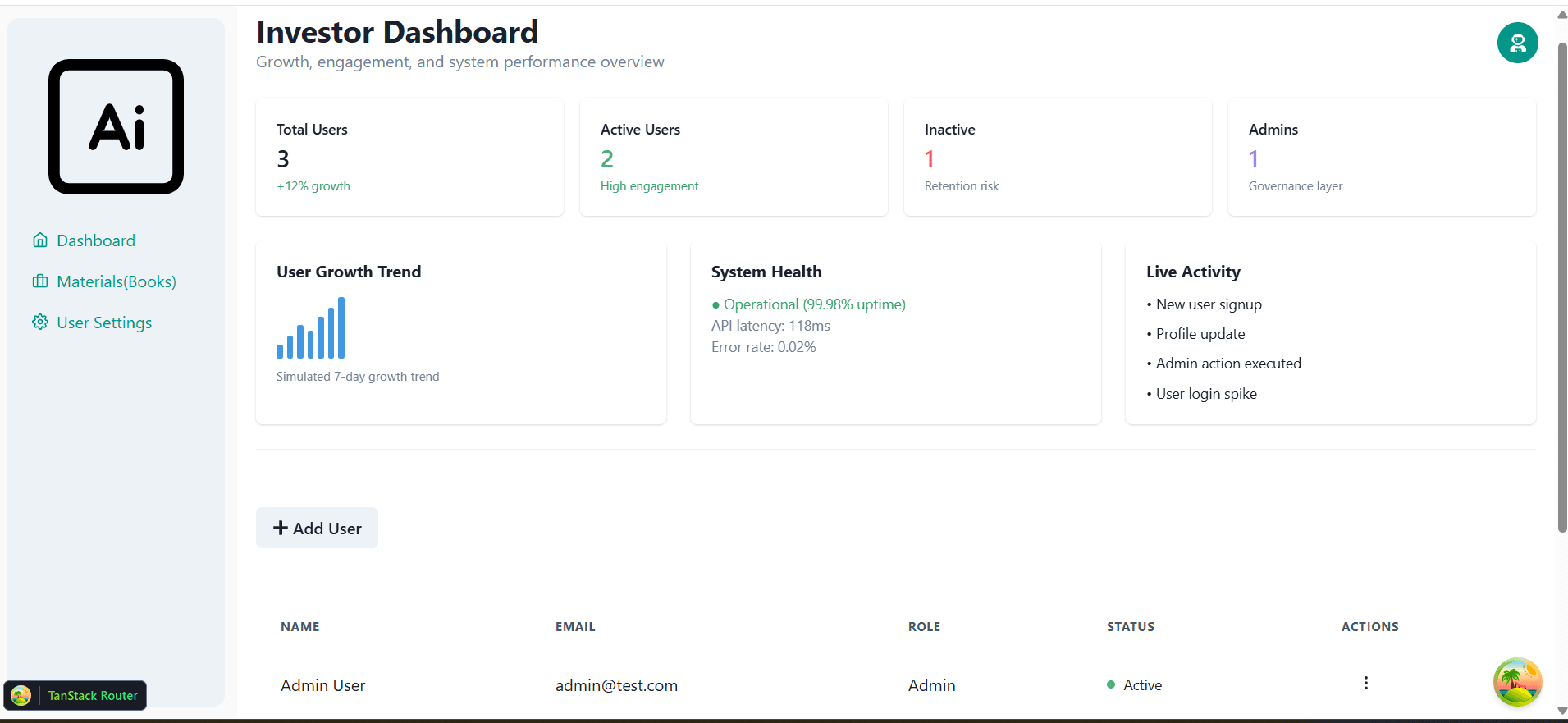Click the Dashboard home icon
Screen dimensions: 1568x723
[x=40, y=240]
